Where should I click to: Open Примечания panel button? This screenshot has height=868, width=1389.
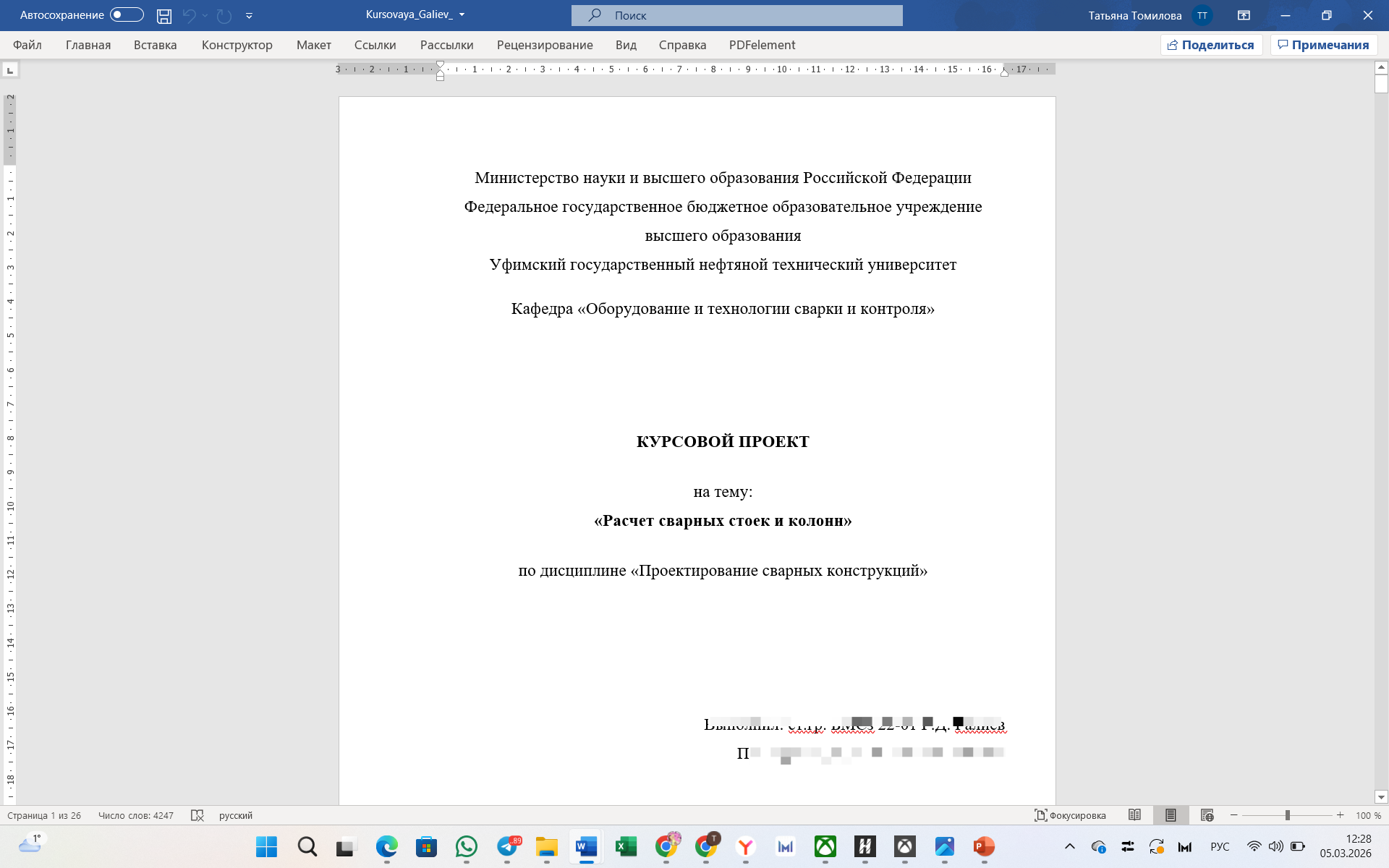pyautogui.click(x=1323, y=44)
